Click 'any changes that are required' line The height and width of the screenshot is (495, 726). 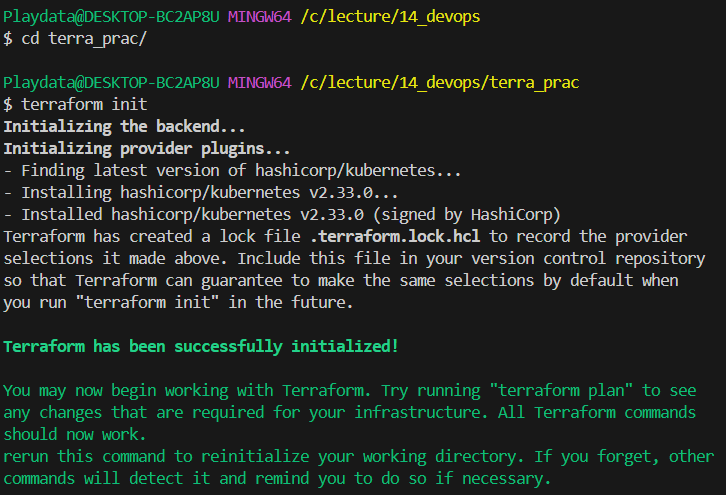[x=350, y=413]
